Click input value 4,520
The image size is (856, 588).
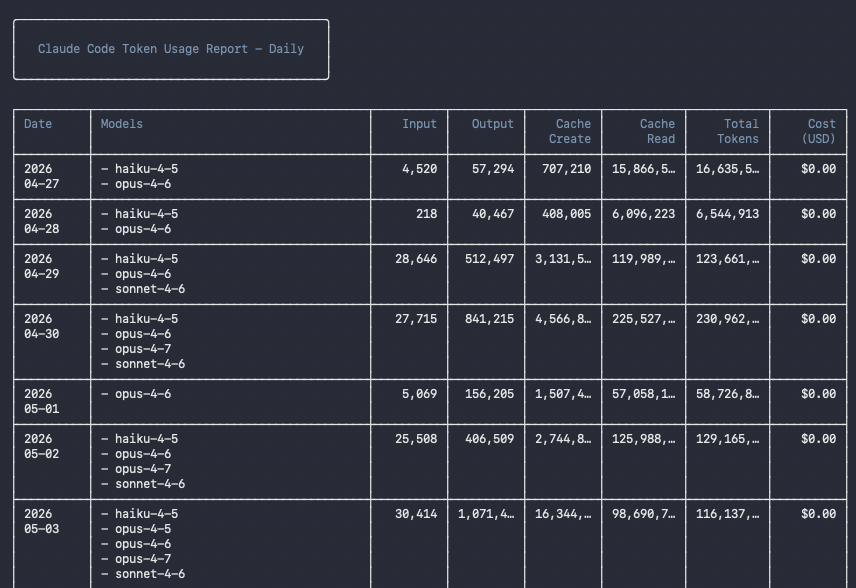(x=419, y=169)
